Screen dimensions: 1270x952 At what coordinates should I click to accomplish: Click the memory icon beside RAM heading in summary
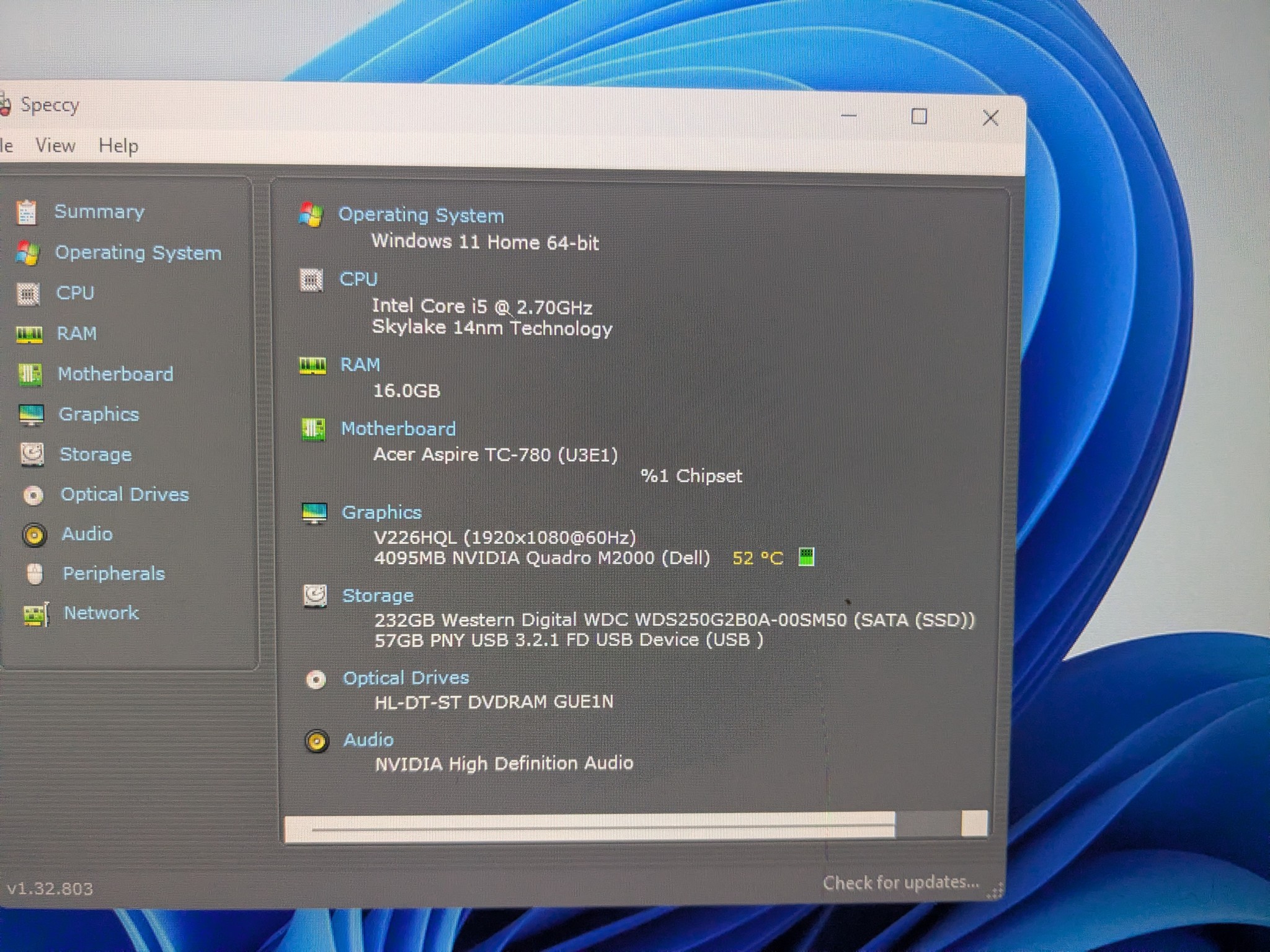[313, 366]
